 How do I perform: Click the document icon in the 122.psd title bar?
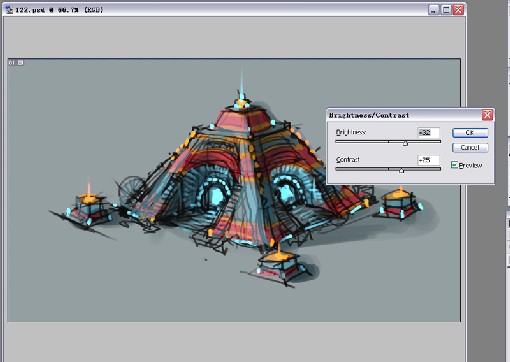9,10
